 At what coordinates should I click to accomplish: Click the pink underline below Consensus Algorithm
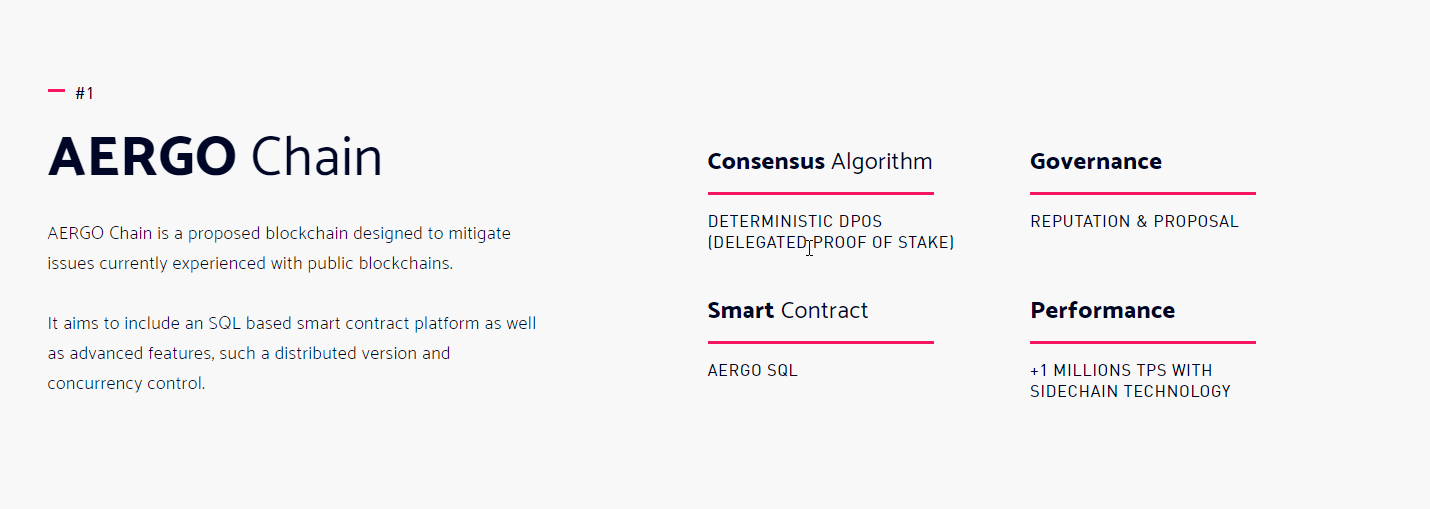820,193
